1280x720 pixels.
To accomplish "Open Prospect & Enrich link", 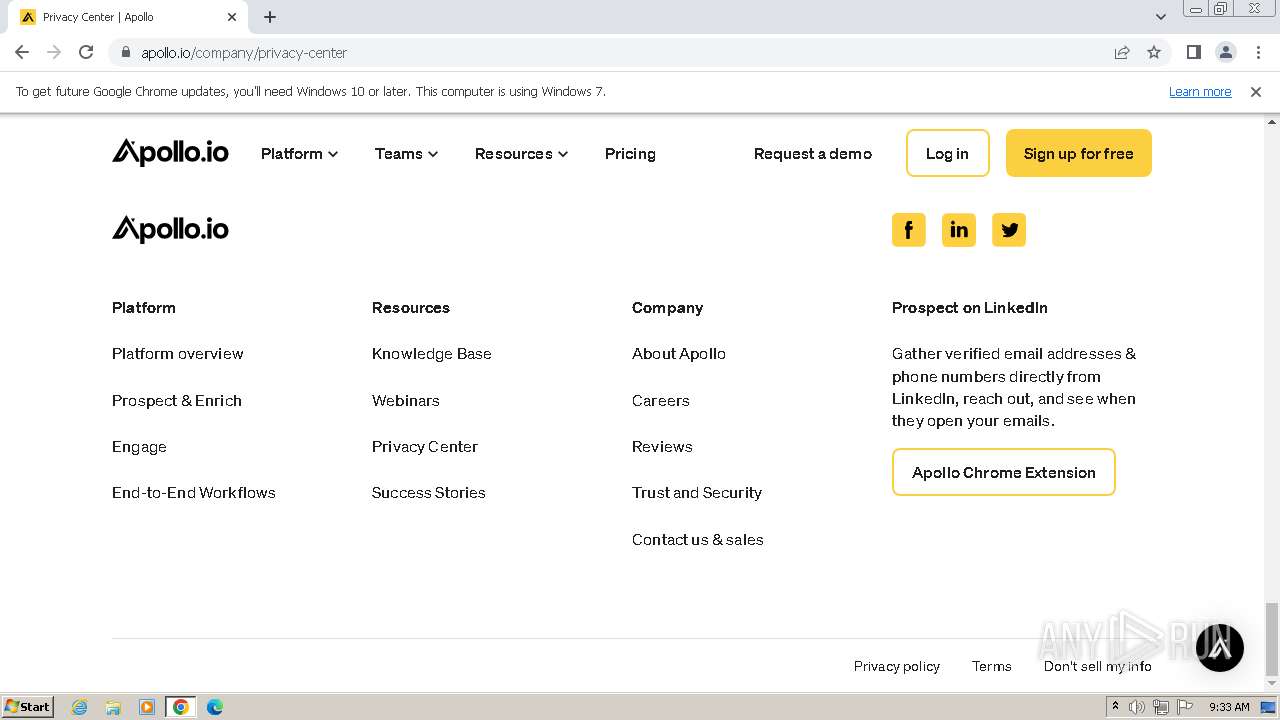I will 177,400.
